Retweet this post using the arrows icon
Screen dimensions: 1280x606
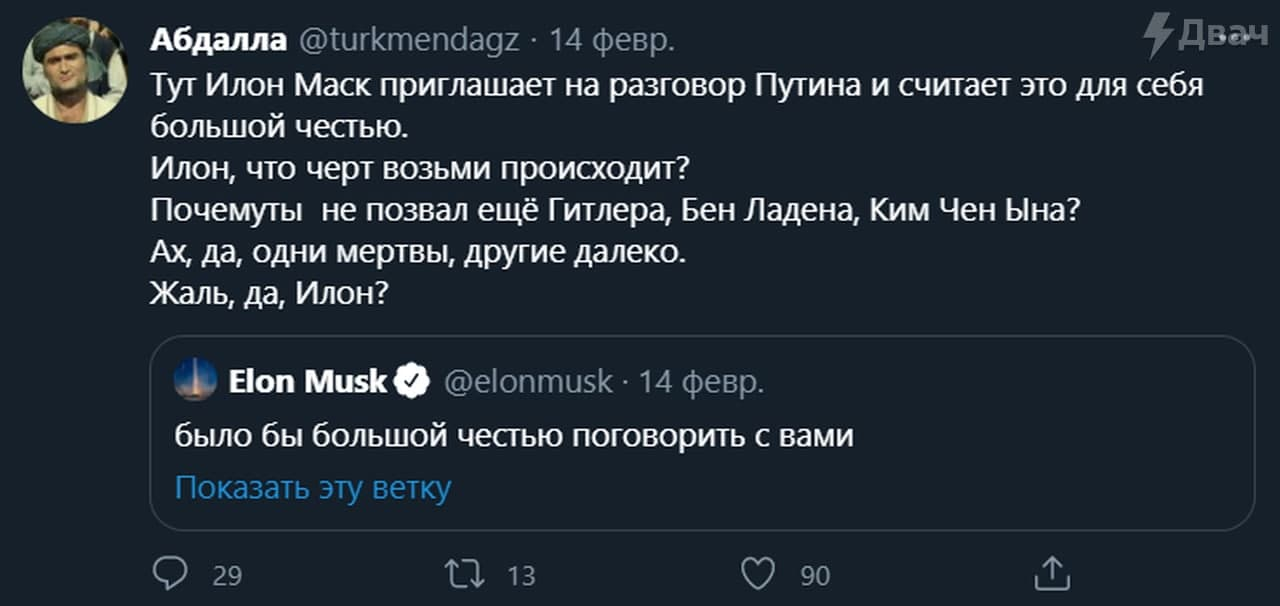click(x=465, y=574)
